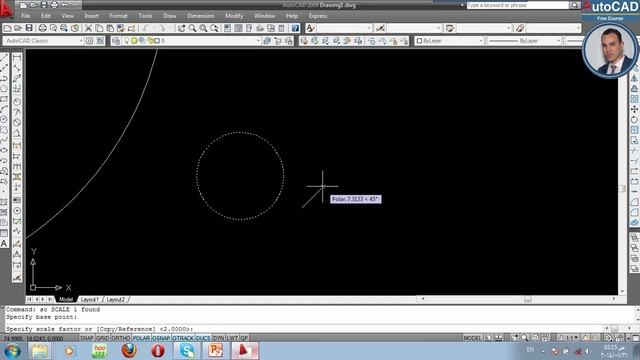Viewport: 640px width, 360px height.
Task: Click the Cut scissors icon
Action: 88,28
